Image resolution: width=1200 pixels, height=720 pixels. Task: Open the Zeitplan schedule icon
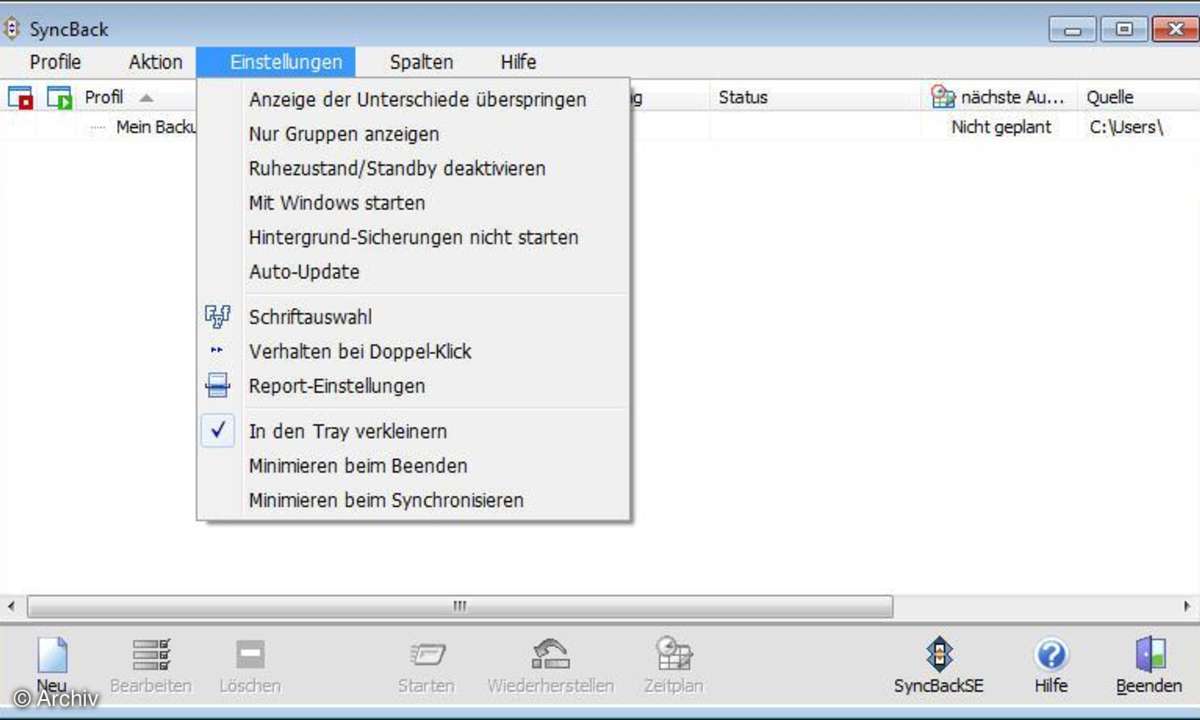(x=674, y=655)
